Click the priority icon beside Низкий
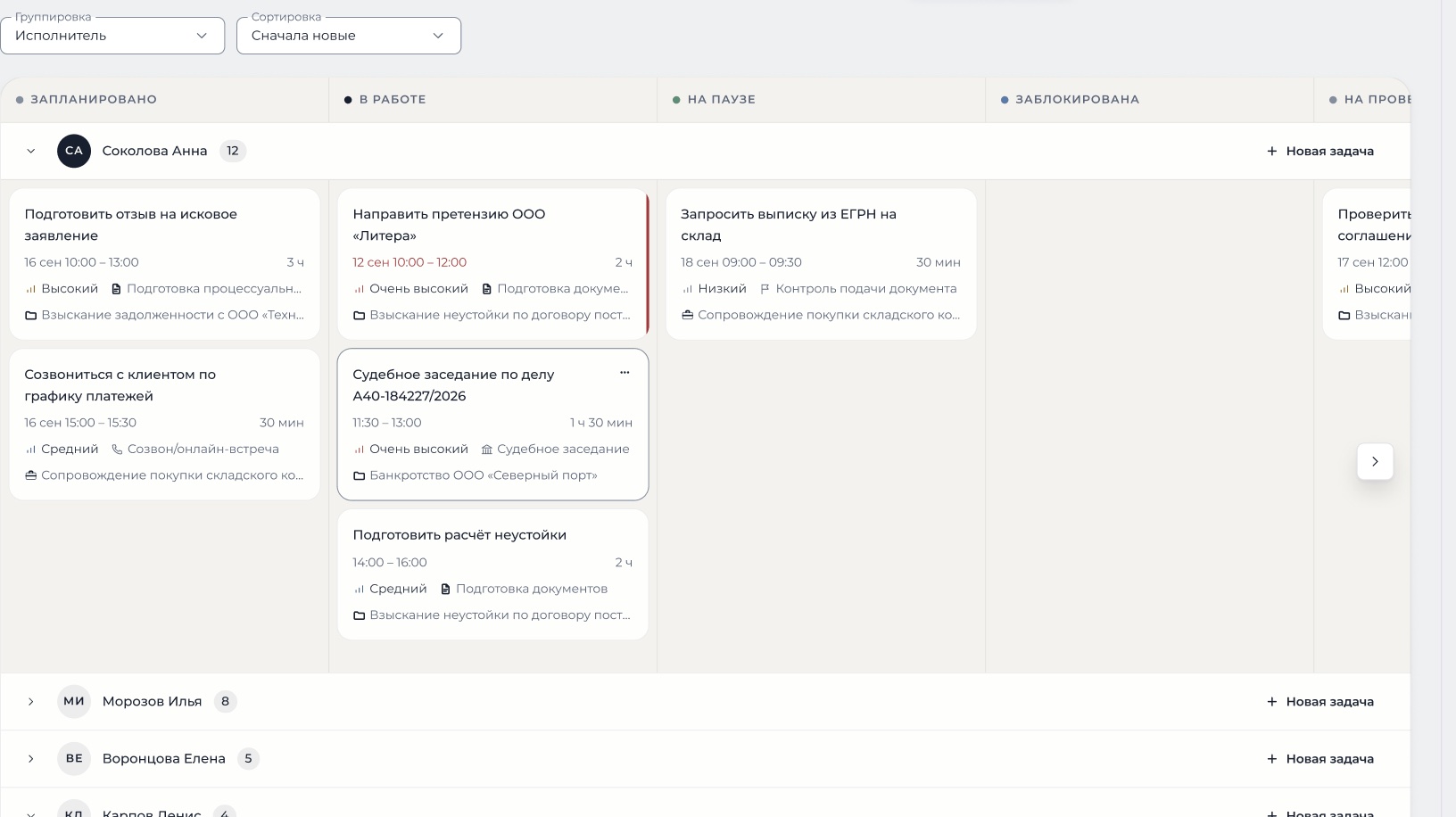 (687, 289)
